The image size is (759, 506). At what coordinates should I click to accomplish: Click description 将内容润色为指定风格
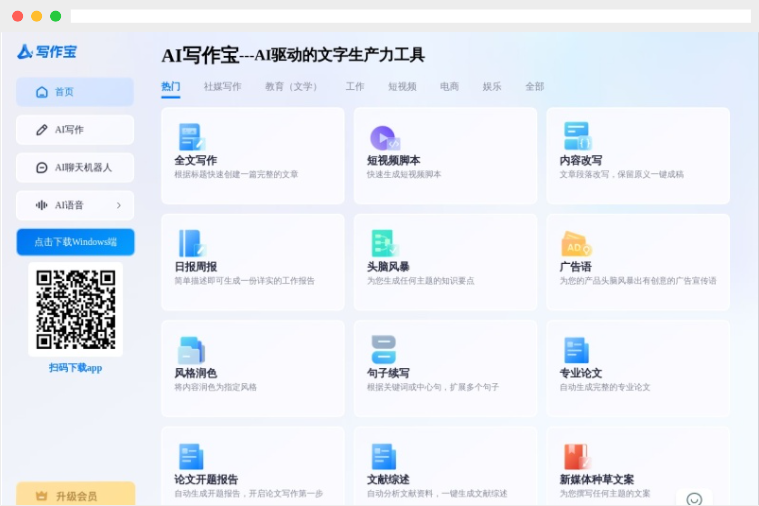(215, 387)
